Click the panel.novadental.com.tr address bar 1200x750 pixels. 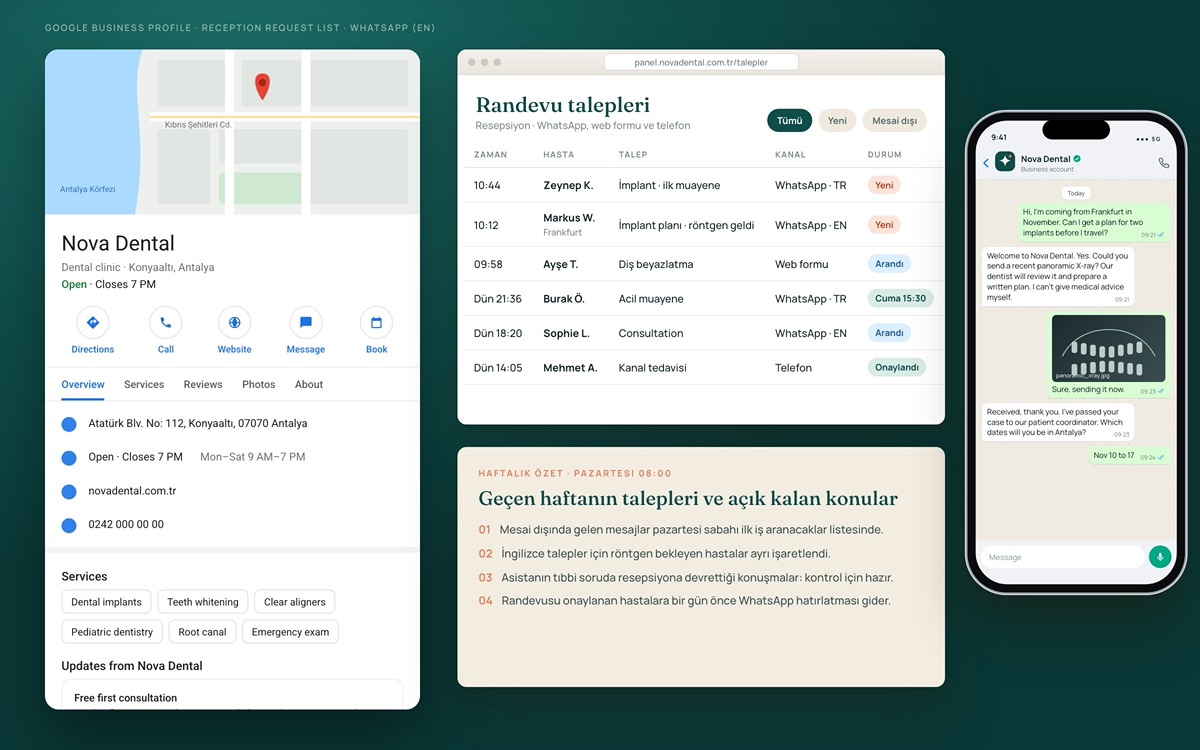(x=701, y=62)
